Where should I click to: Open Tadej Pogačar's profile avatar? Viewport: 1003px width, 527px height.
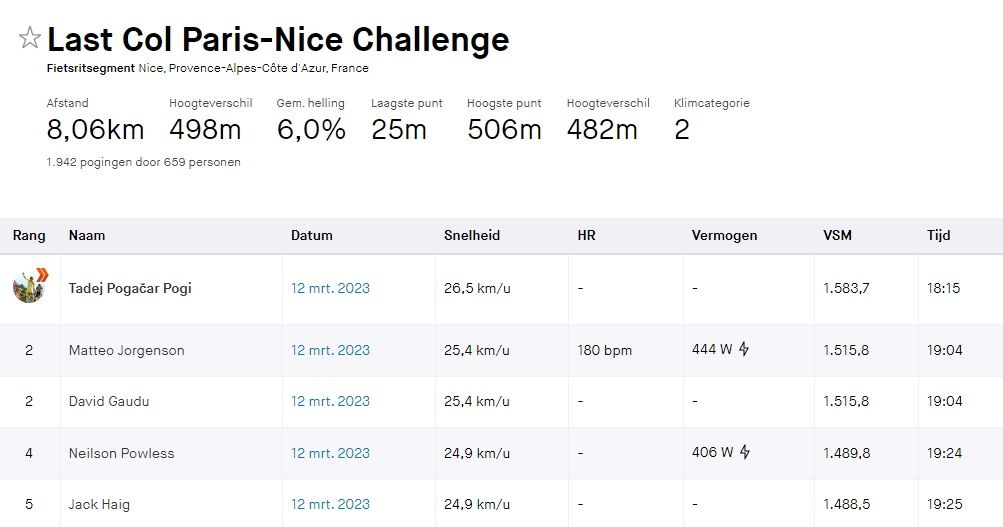(x=29, y=286)
